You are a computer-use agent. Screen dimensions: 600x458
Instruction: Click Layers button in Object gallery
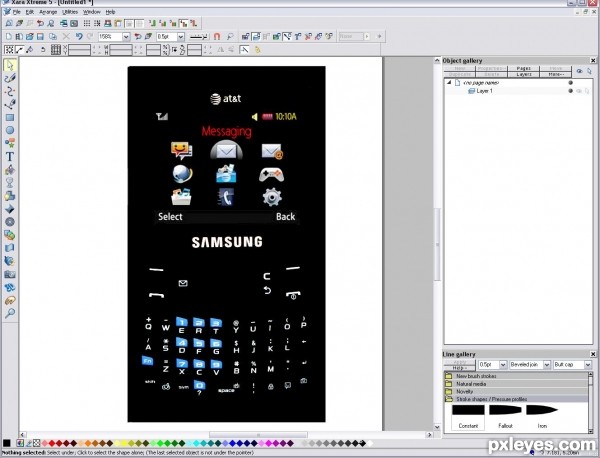click(523, 74)
